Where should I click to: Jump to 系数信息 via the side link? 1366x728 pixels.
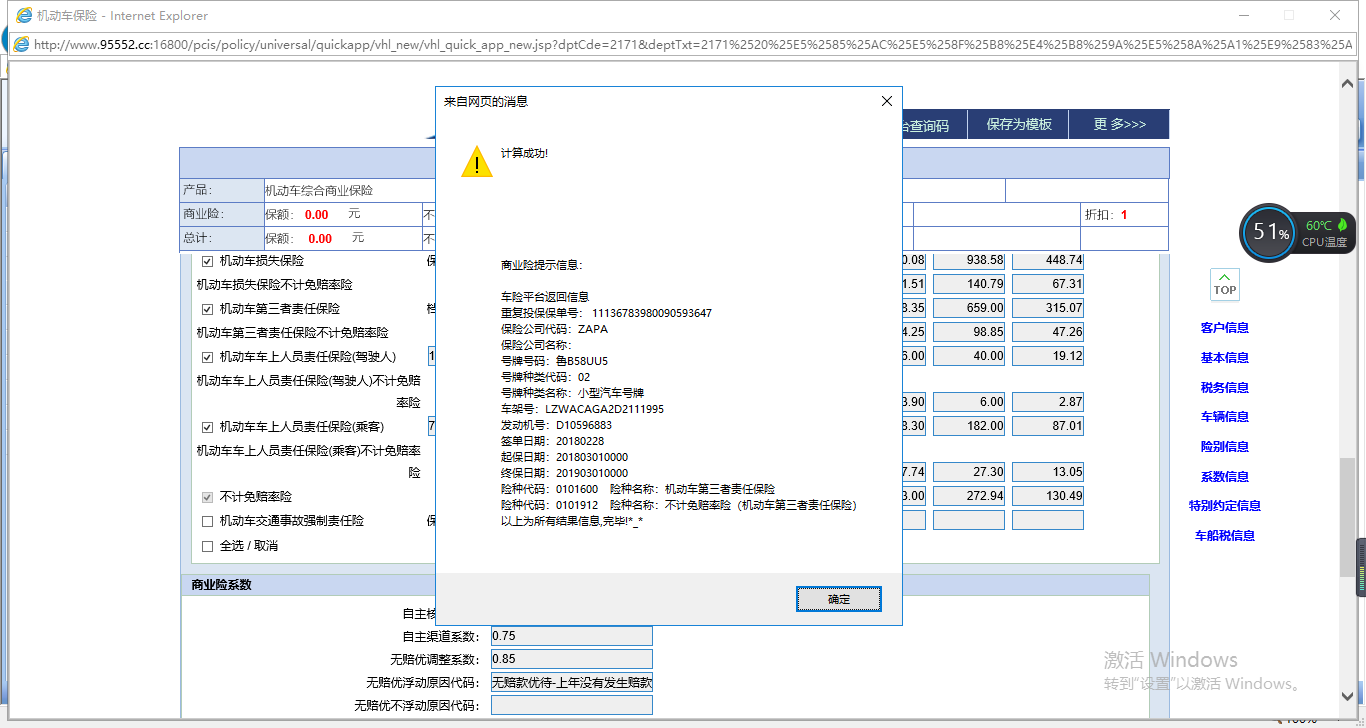[x=1225, y=477]
